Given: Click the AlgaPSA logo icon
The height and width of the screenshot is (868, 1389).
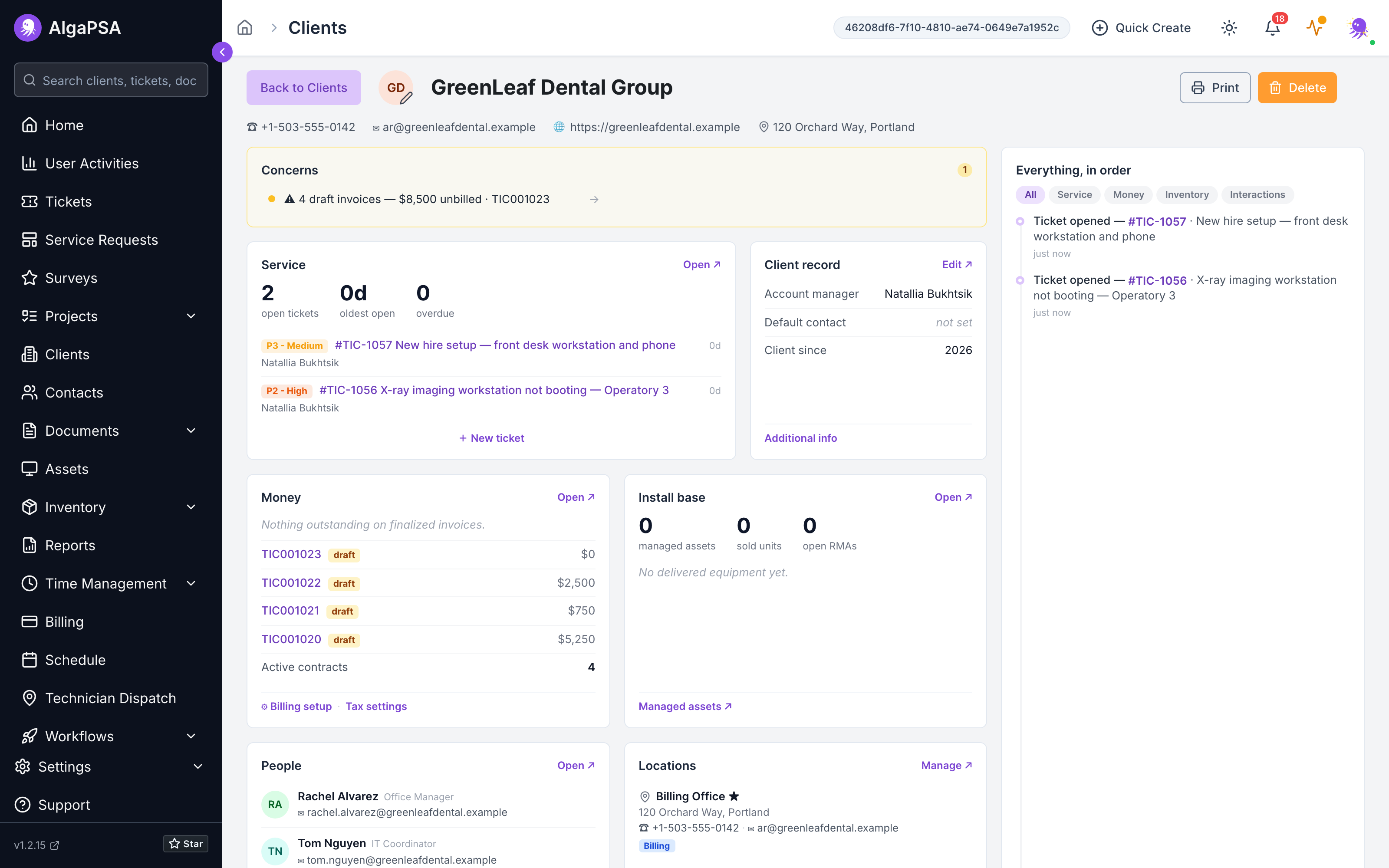Looking at the screenshot, I should tap(27, 27).
